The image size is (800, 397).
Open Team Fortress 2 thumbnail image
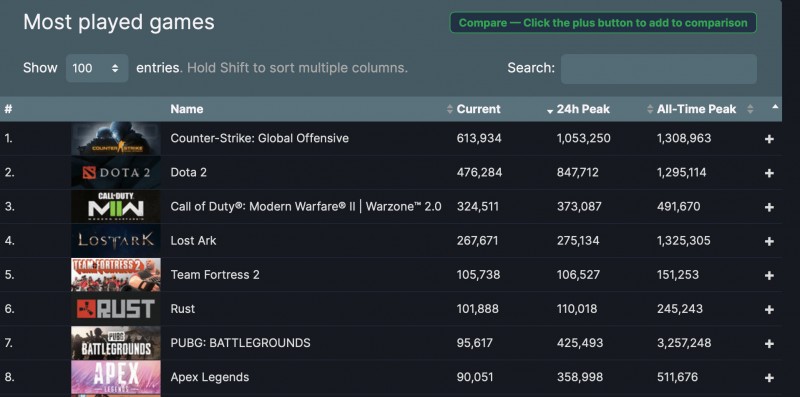click(x=116, y=275)
